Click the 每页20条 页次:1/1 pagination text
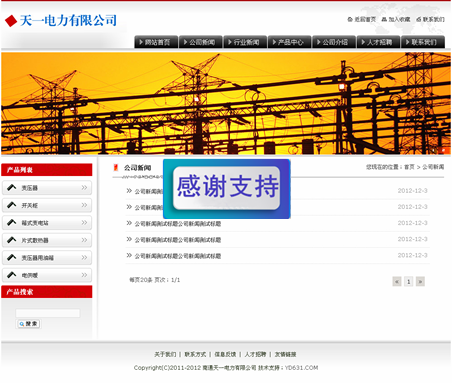 (x=155, y=280)
